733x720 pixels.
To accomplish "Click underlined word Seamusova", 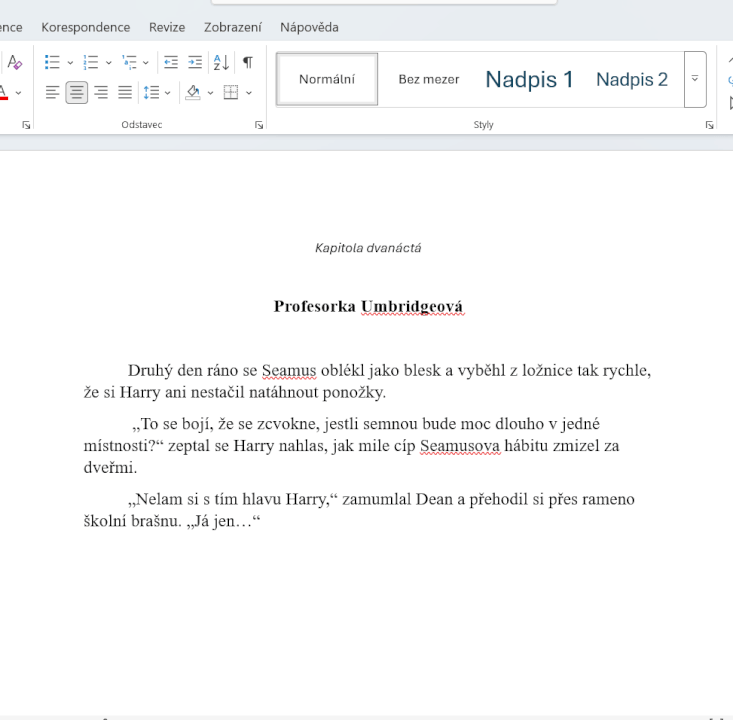I will tap(460, 446).
